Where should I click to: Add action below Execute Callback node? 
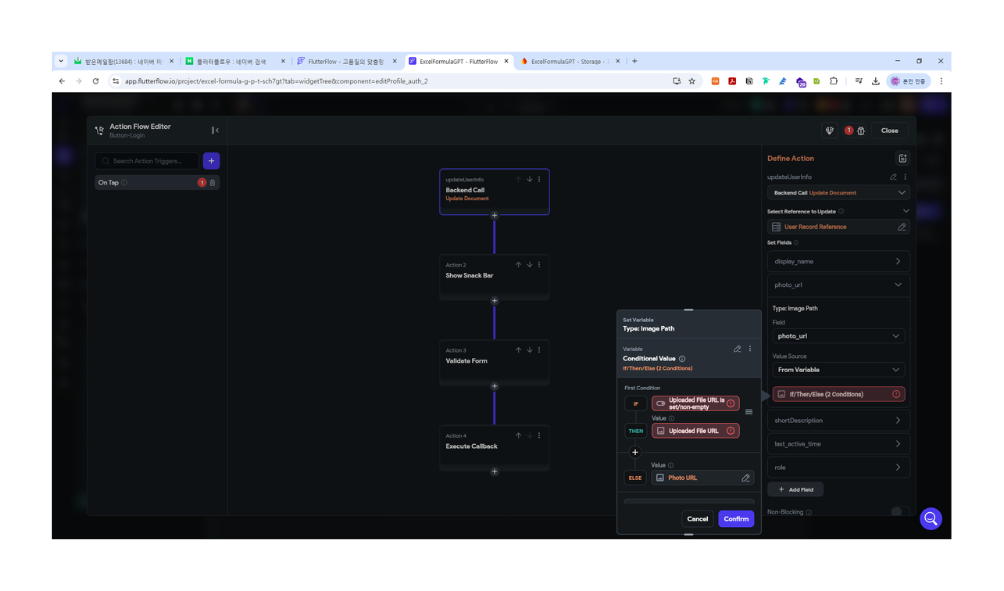pyautogui.click(x=494, y=471)
